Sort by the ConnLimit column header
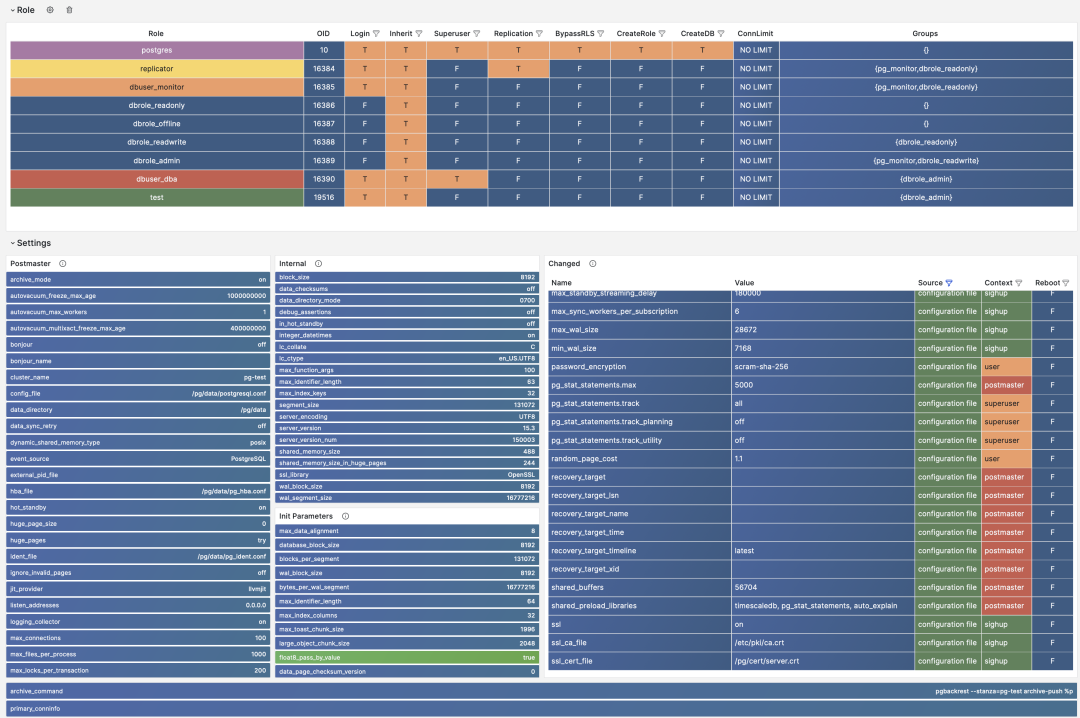The image size is (1080, 718). point(755,33)
